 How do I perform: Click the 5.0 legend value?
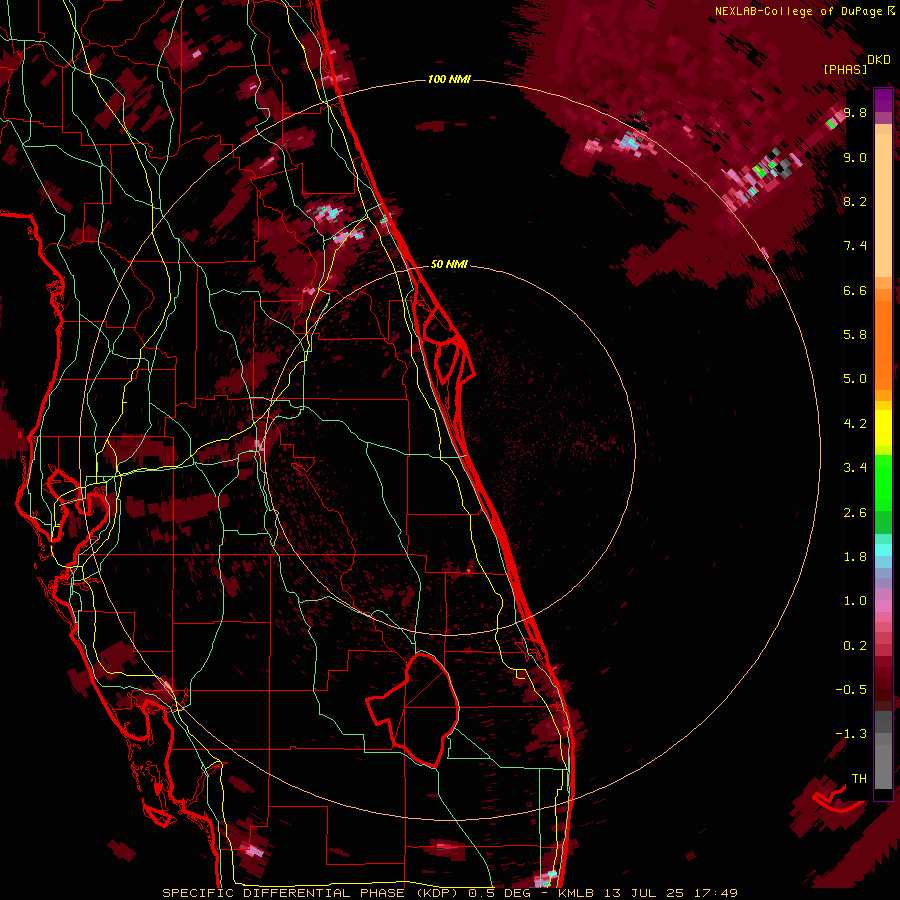pyautogui.click(x=855, y=379)
